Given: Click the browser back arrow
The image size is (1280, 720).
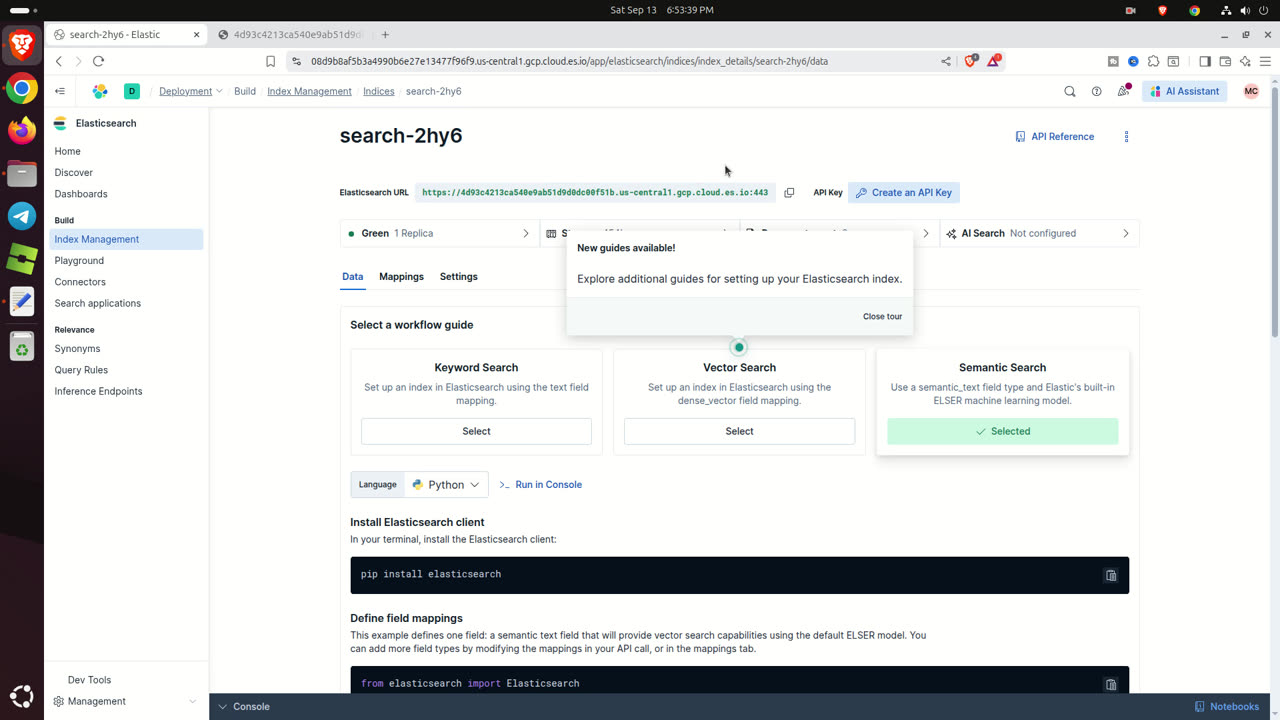Looking at the screenshot, I should click(x=59, y=61).
